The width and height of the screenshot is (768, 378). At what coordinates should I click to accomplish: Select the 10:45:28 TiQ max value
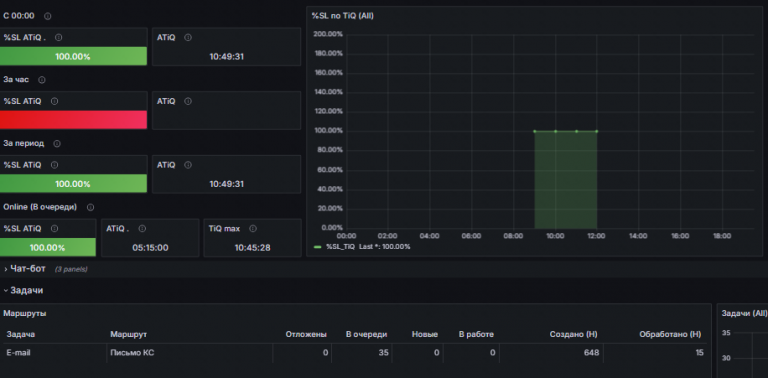[252, 248]
